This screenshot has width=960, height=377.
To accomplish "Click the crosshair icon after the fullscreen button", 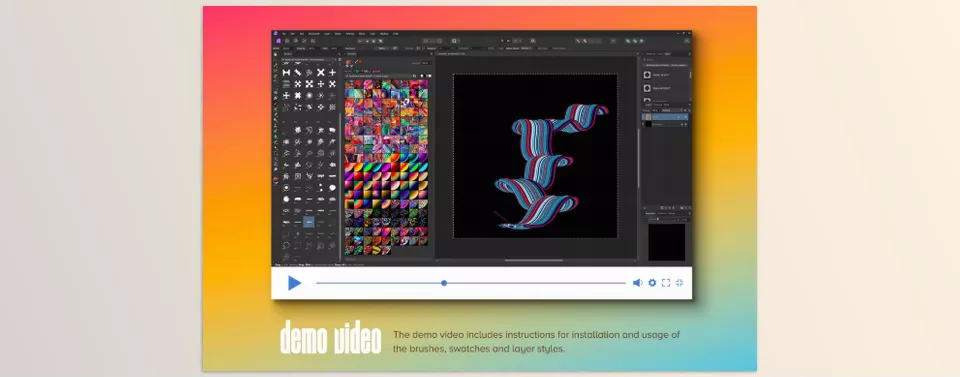I will [679, 283].
